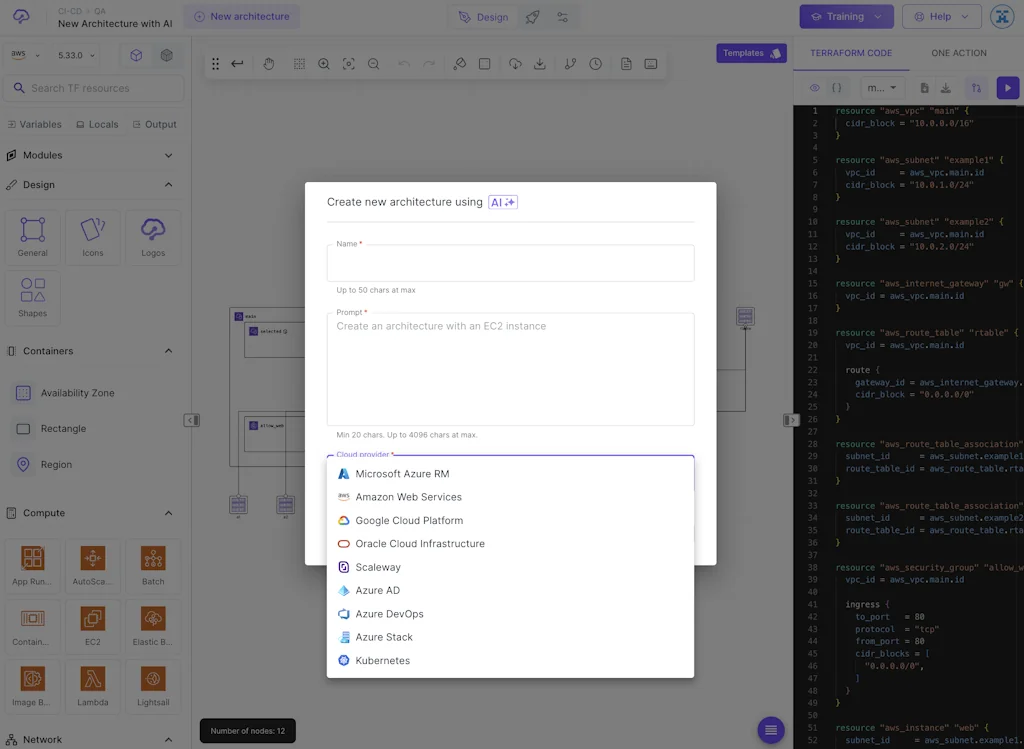This screenshot has width=1024, height=749.
Task: Toggle the eye visibility icon in code panel
Action: (x=814, y=88)
